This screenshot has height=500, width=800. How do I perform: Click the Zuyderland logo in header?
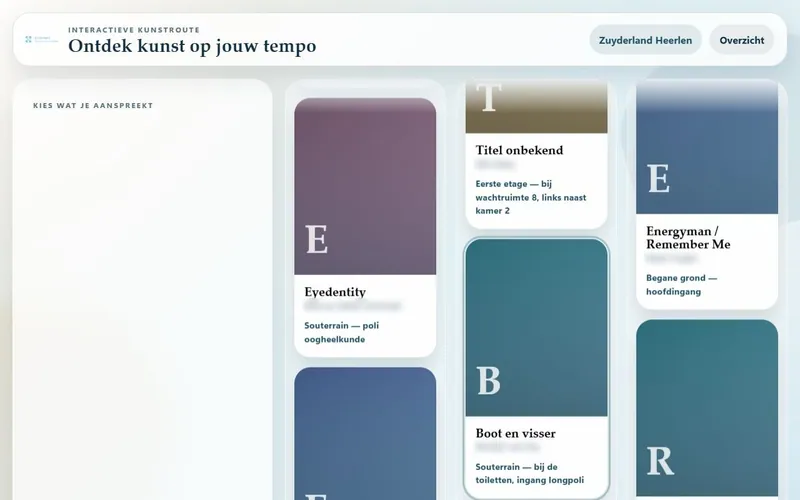click(41, 39)
